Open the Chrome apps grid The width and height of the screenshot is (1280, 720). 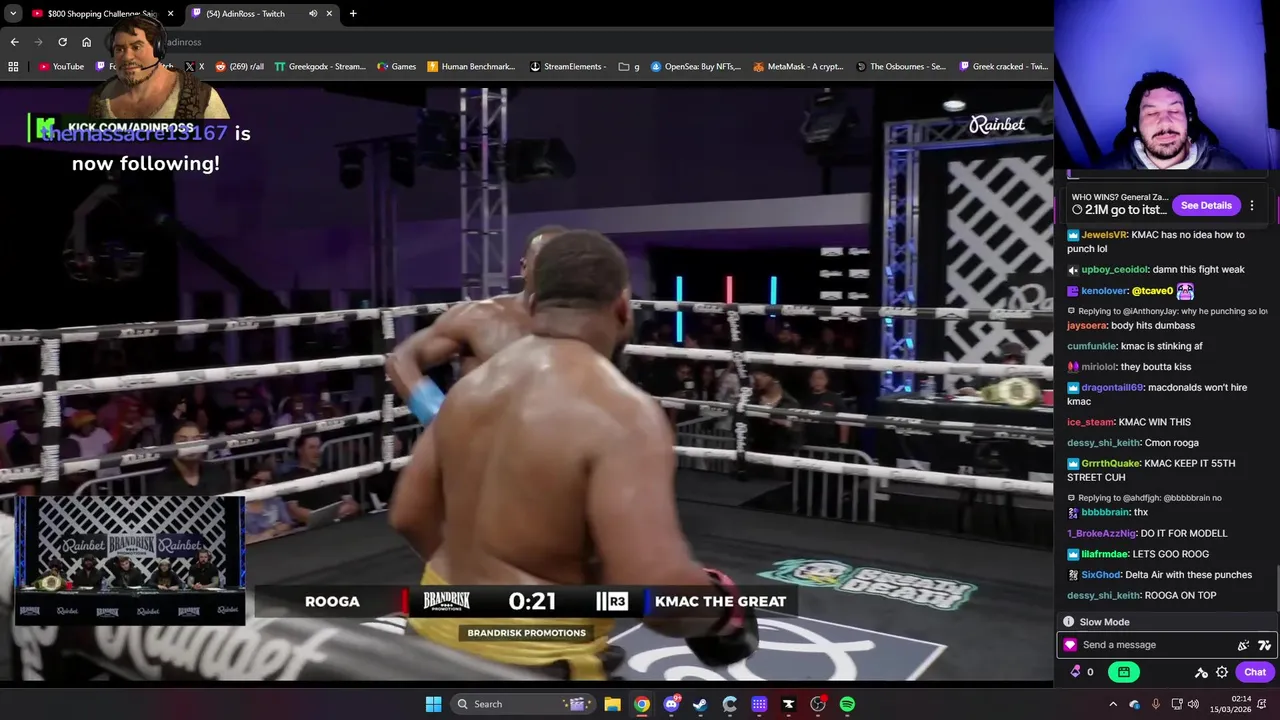[13, 67]
